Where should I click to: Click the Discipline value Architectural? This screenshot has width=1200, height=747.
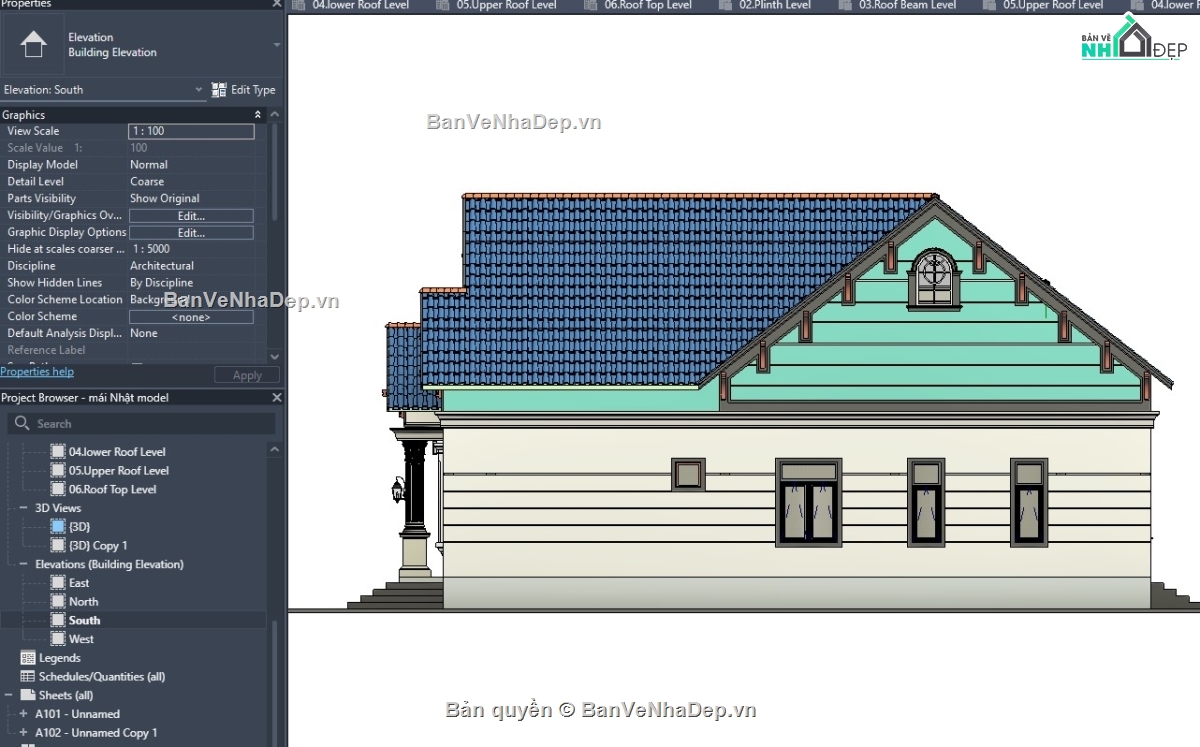click(162, 266)
